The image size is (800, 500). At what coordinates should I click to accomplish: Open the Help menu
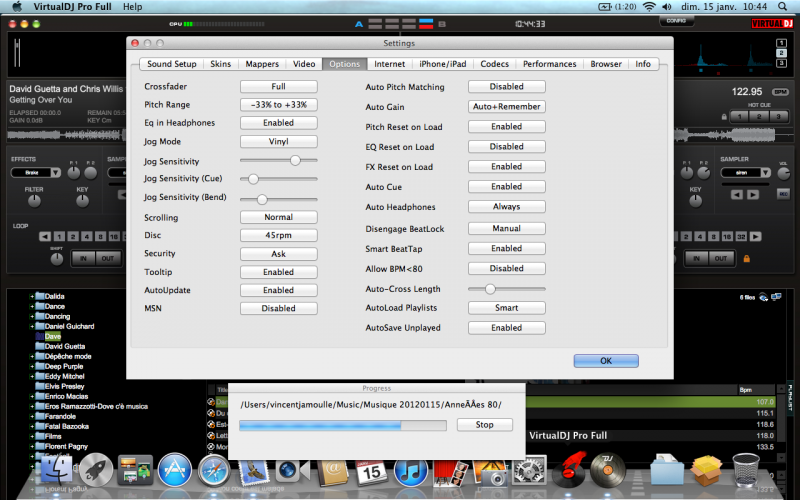tap(132, 6)
